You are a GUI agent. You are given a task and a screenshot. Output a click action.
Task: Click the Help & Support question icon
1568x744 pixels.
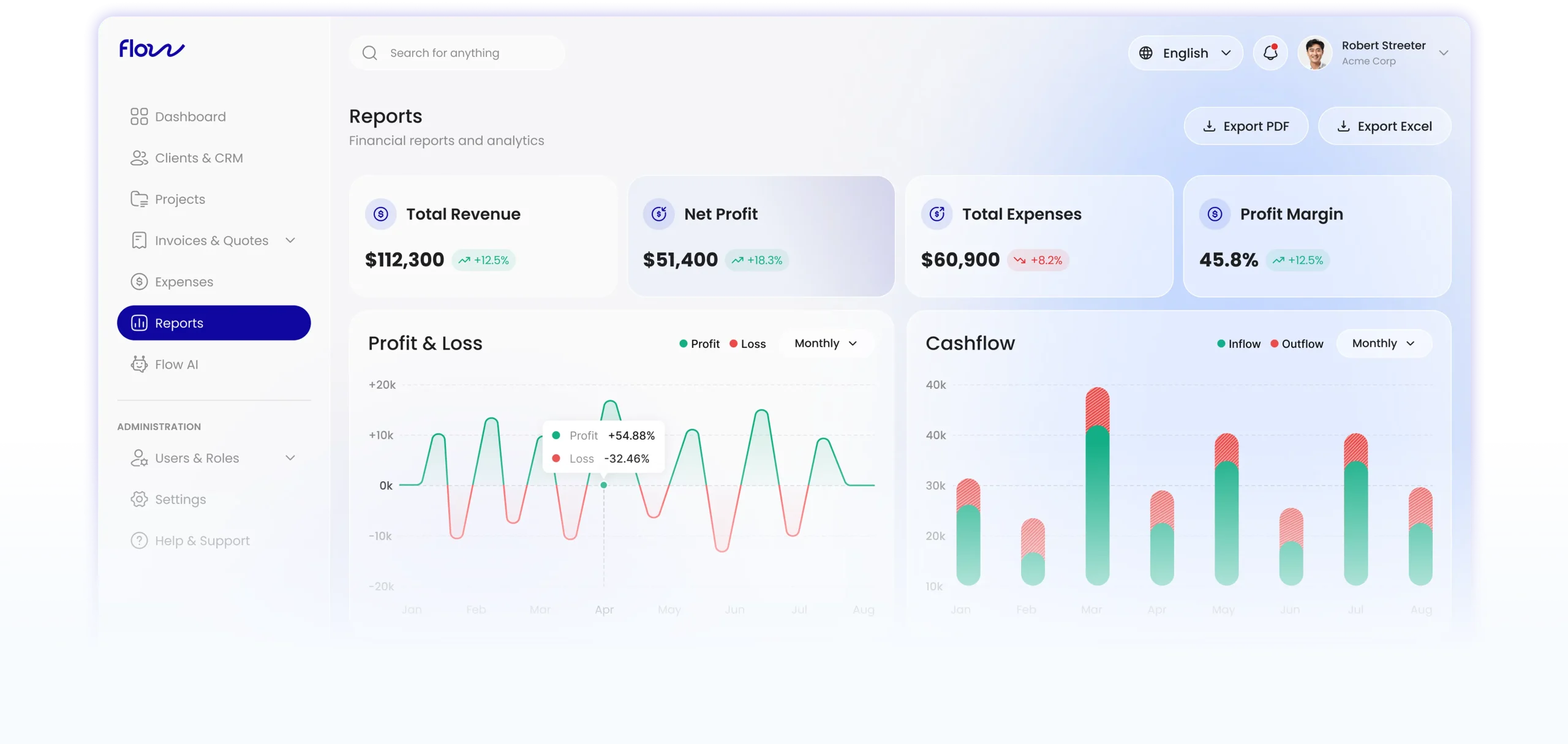(139, 541)
